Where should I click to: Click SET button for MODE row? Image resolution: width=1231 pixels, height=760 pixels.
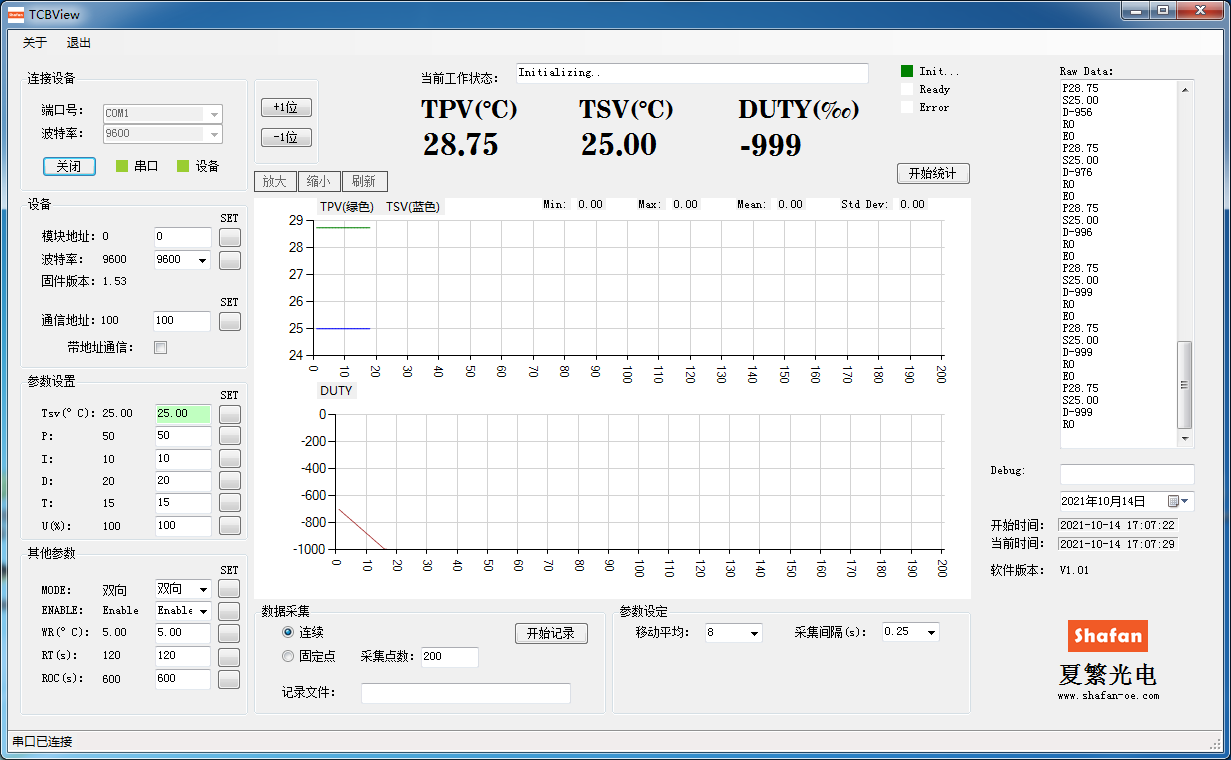230,589
